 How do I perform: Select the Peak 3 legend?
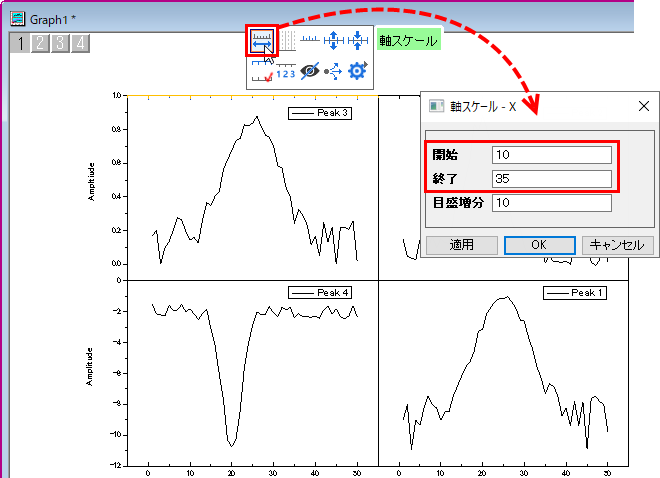pyautogui.click(x=320, y=113)
